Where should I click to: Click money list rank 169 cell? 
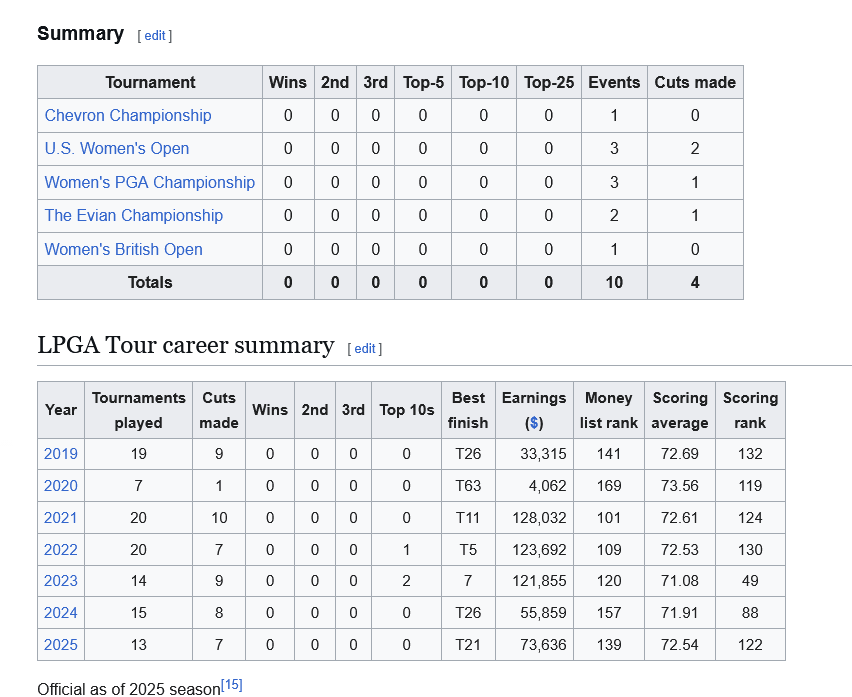point(609,486)
